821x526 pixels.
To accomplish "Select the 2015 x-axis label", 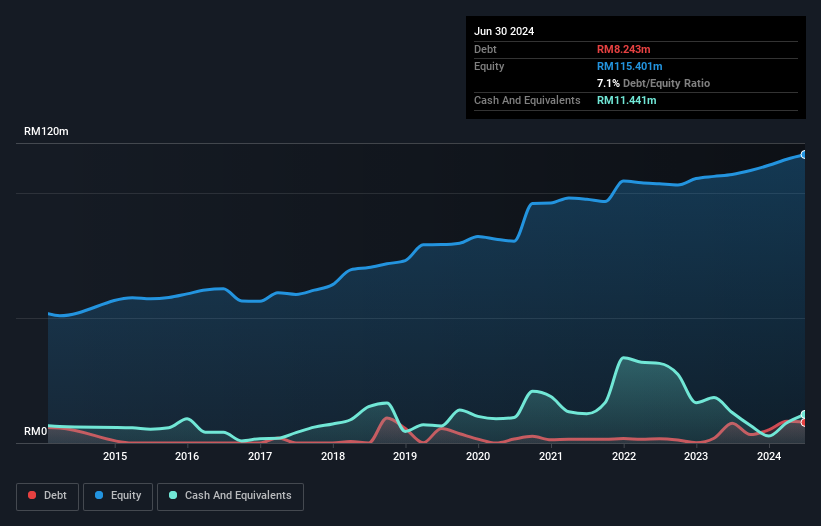I will [115, 456].
